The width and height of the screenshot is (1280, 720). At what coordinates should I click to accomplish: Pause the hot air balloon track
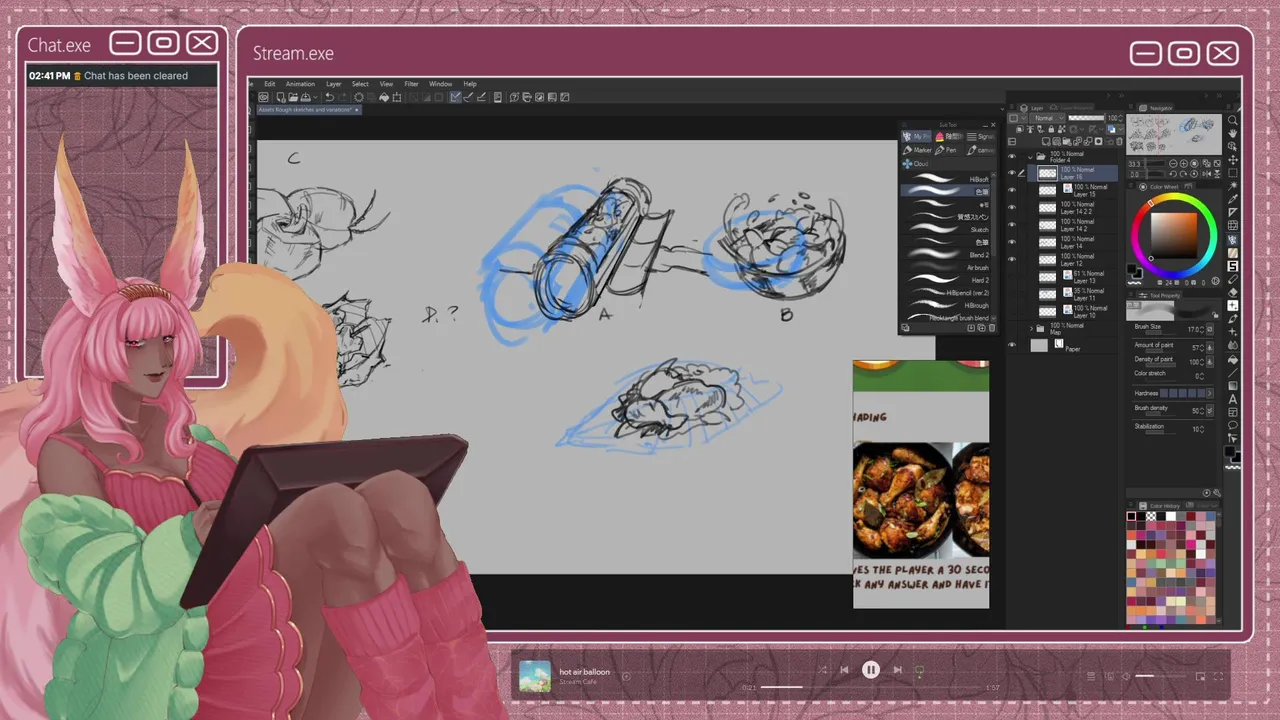(x=871, y=670)
